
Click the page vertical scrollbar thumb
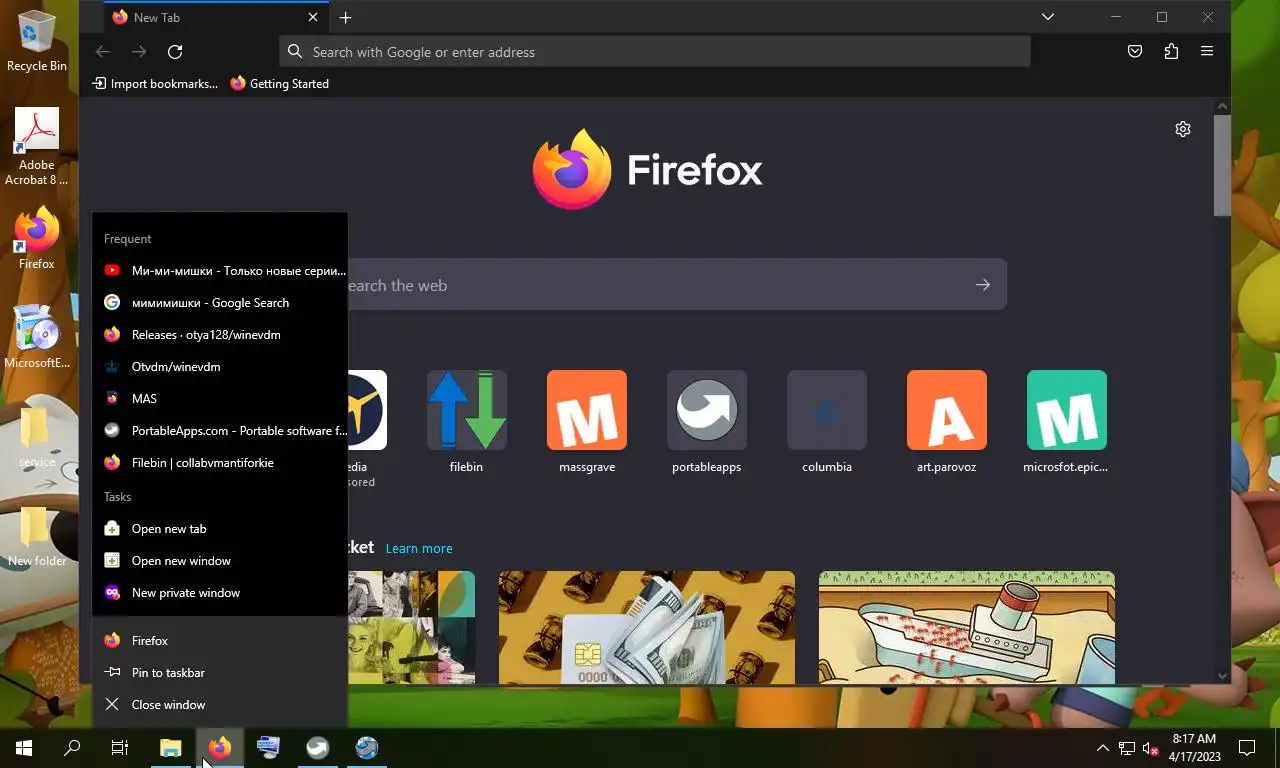point(1222,165)
